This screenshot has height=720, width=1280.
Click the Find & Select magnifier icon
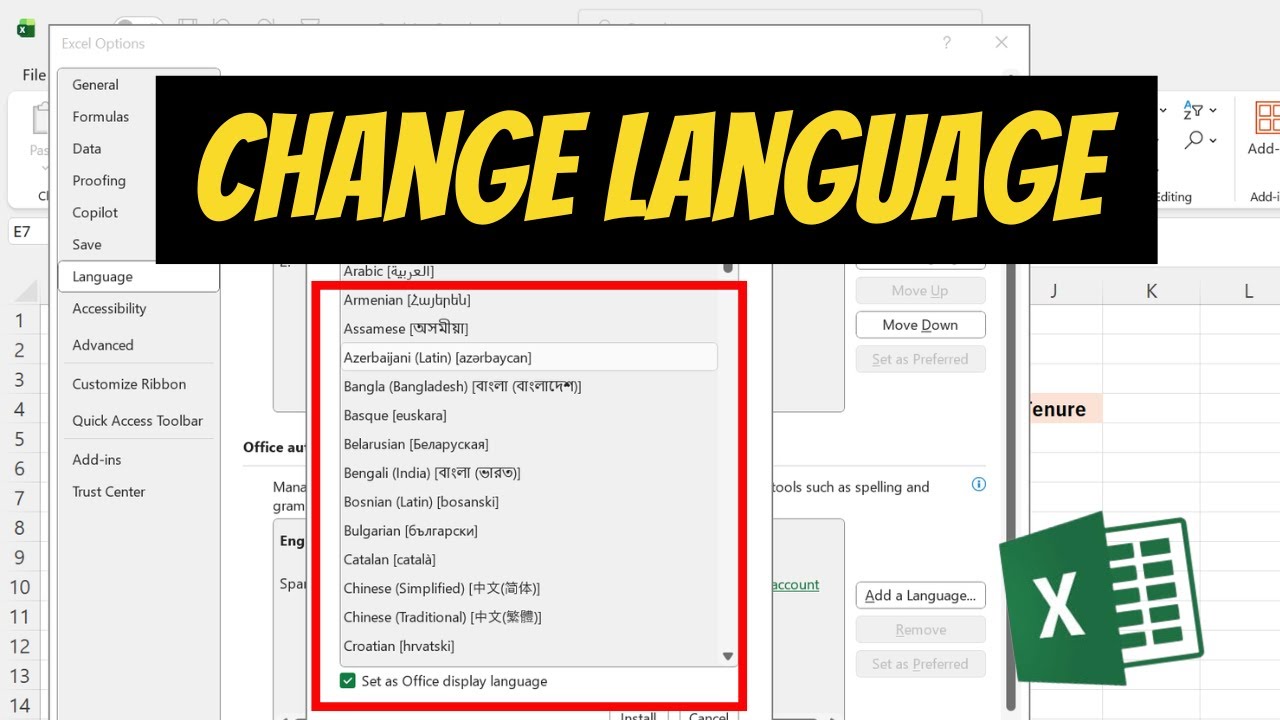(1193, 141)
